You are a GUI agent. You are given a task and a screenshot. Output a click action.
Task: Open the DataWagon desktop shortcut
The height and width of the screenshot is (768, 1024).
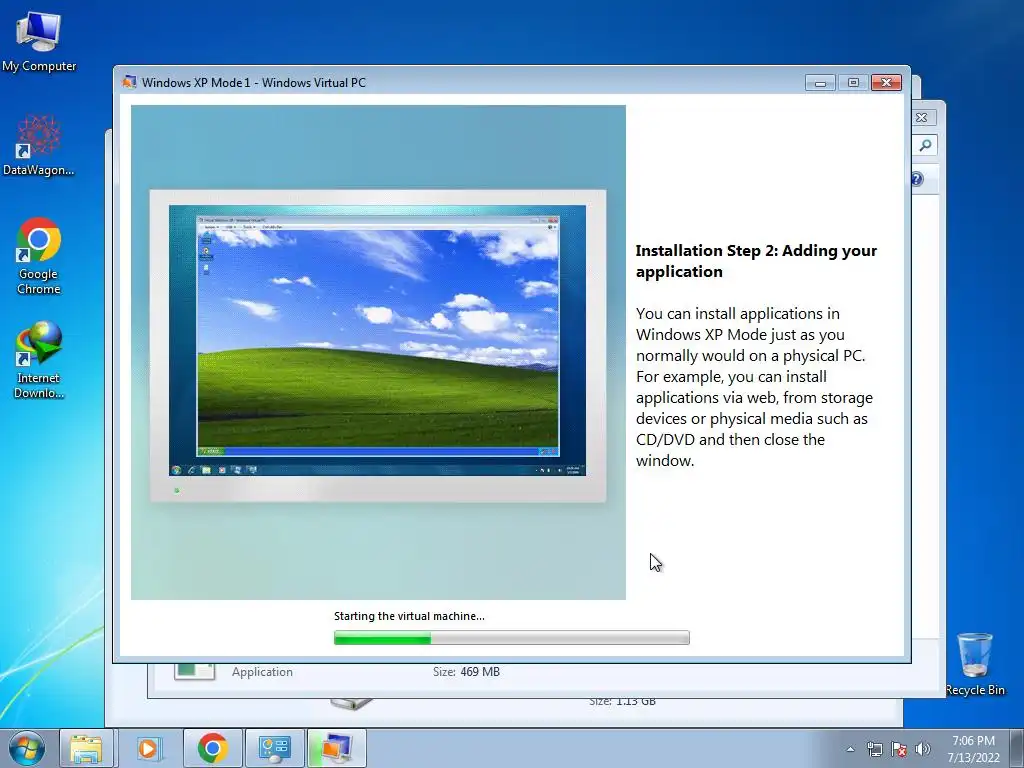tap(39, 145)
